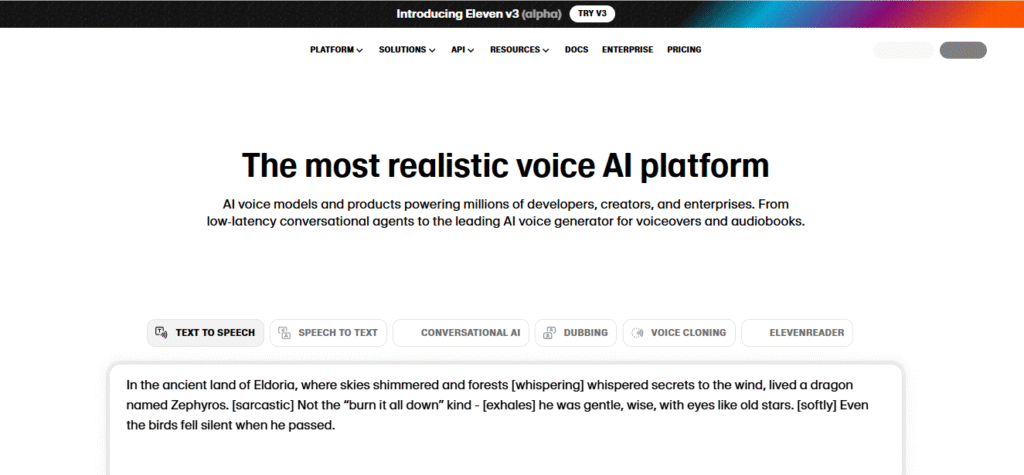Open the API dropdown menu

click(462, 50)
